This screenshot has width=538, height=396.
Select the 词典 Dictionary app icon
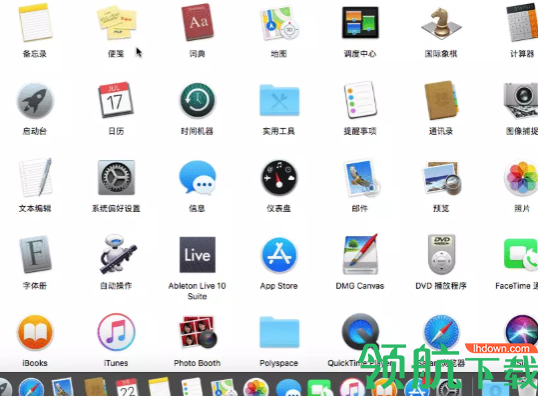197,23
